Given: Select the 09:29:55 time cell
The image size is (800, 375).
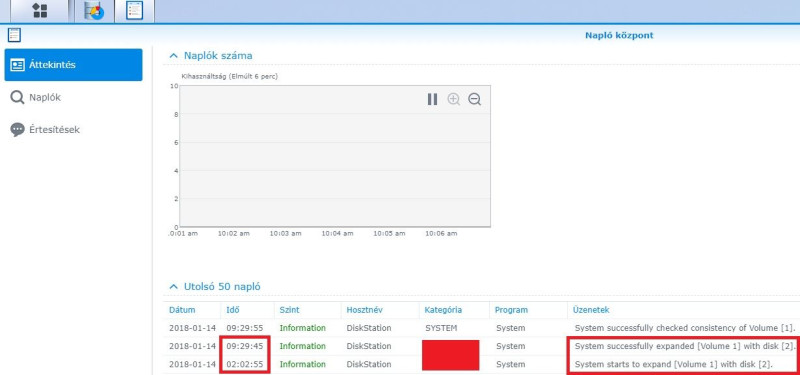Looking at the screenshot, I should pyautogui.click(x=245, y=328).
